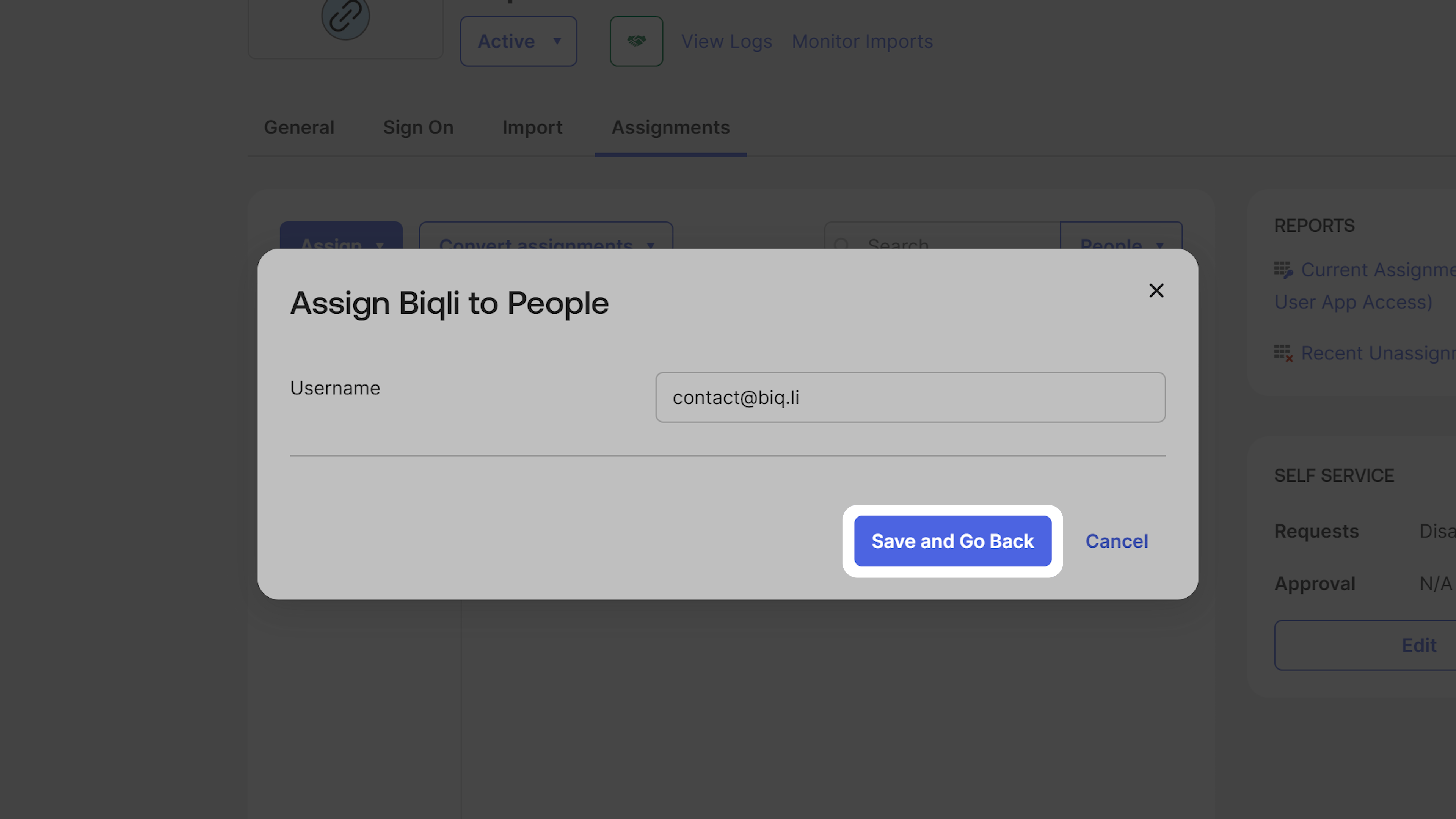Screen dimensions: 1456x819
Task: Click the 'REPORTS' section heading
Action: 1314,226
